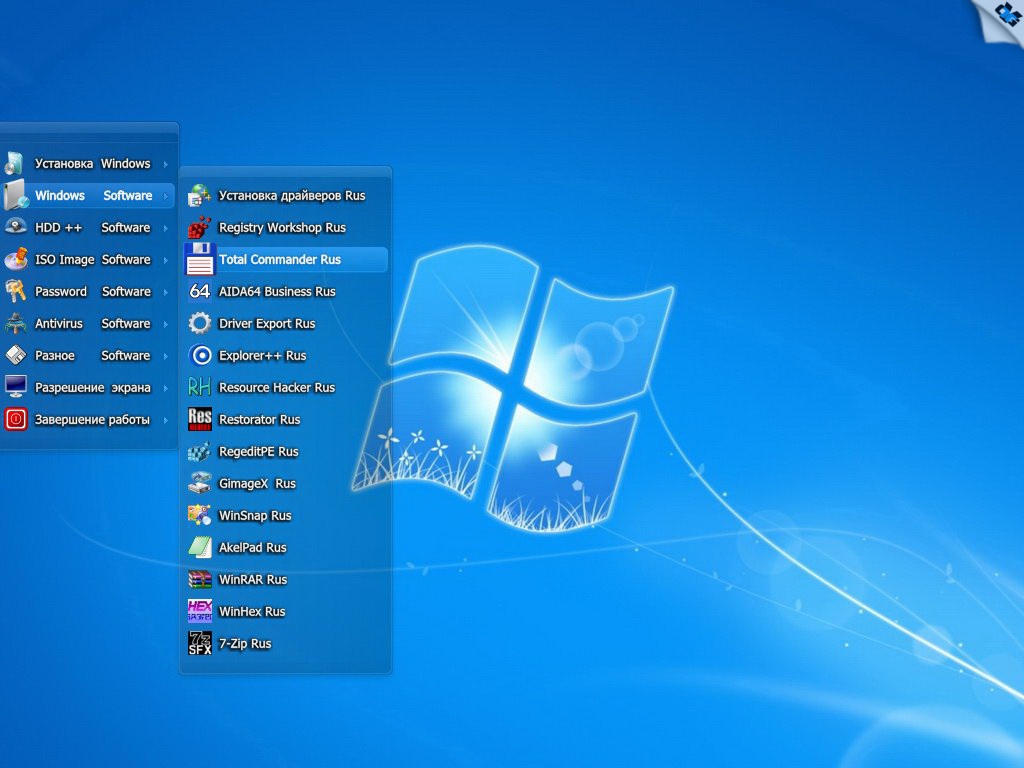Click the WinHex HEX icon
This screenshot has height=768, width=1024.
pyautogui.click(x=200, y=611)
